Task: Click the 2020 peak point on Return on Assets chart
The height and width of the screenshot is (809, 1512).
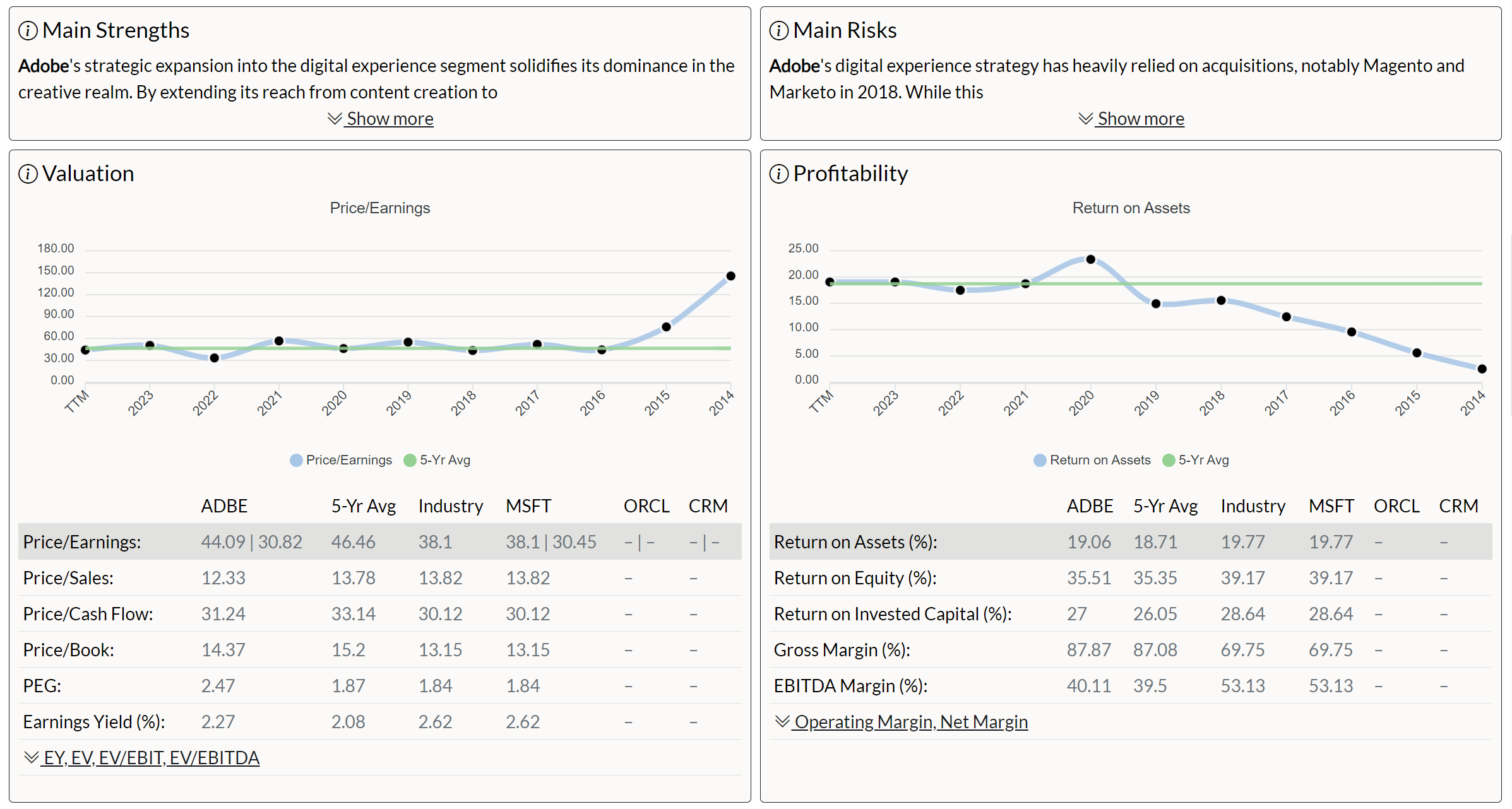Action: (x=1090, y=259)
